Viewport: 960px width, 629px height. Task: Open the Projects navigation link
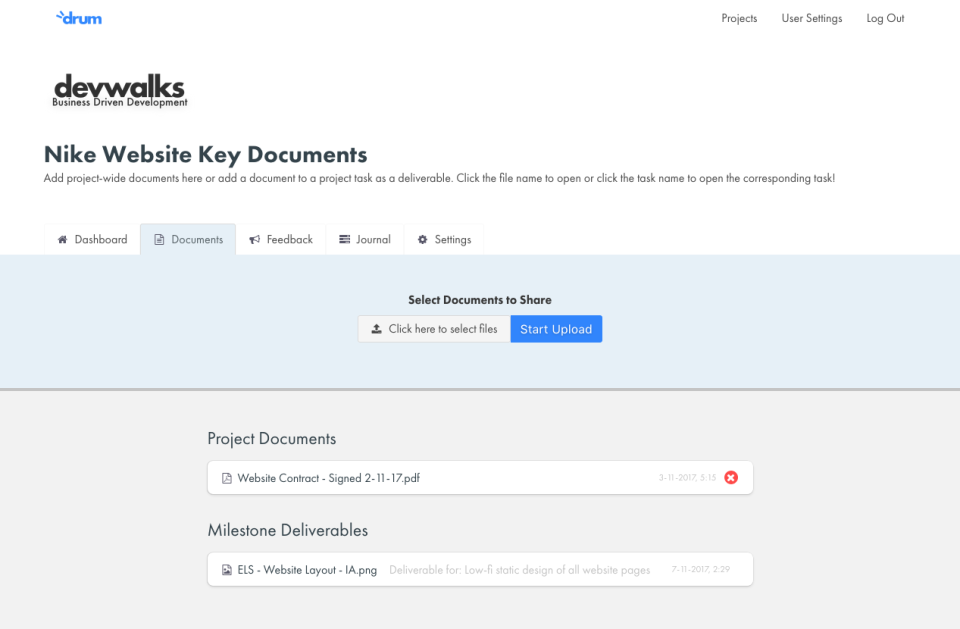[x=739, y=18]
